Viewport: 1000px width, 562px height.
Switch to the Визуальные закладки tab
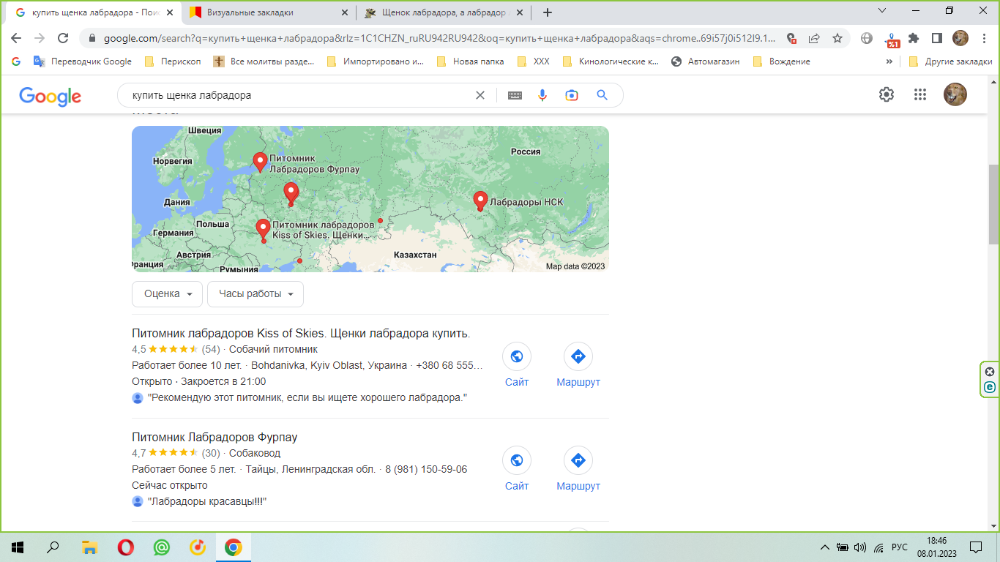point(268,13)
